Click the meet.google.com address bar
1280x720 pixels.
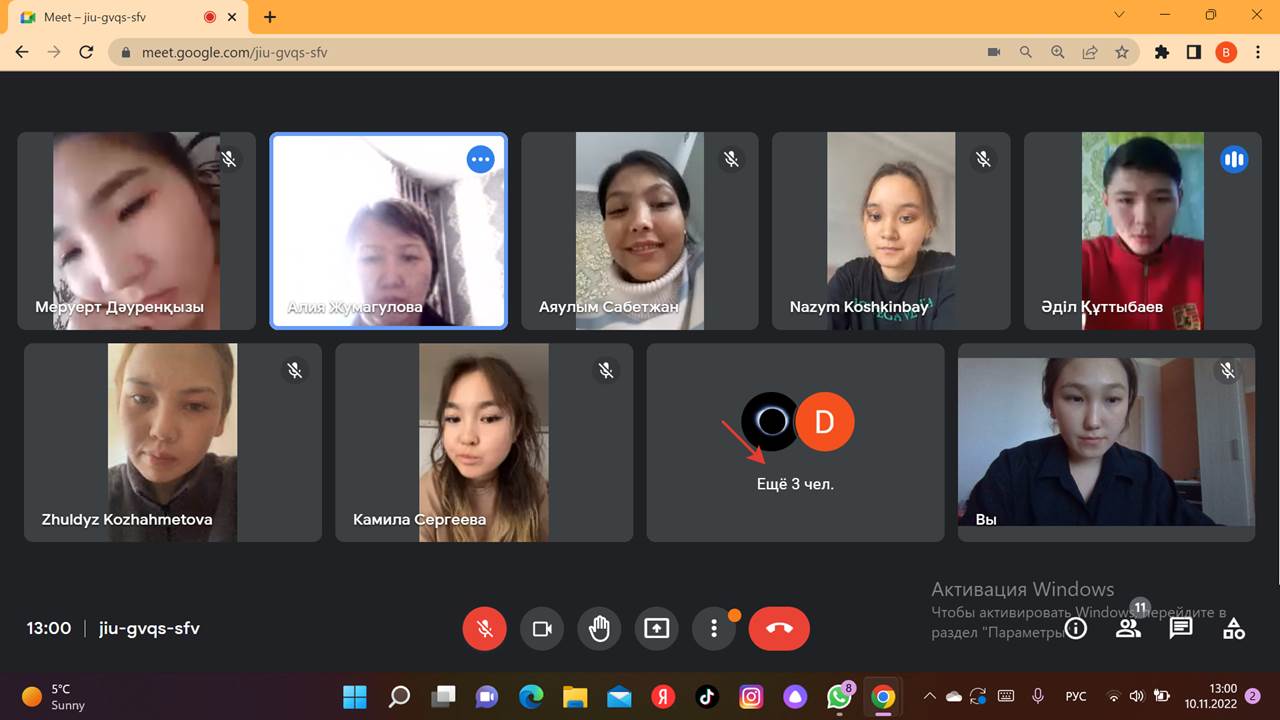500,52
